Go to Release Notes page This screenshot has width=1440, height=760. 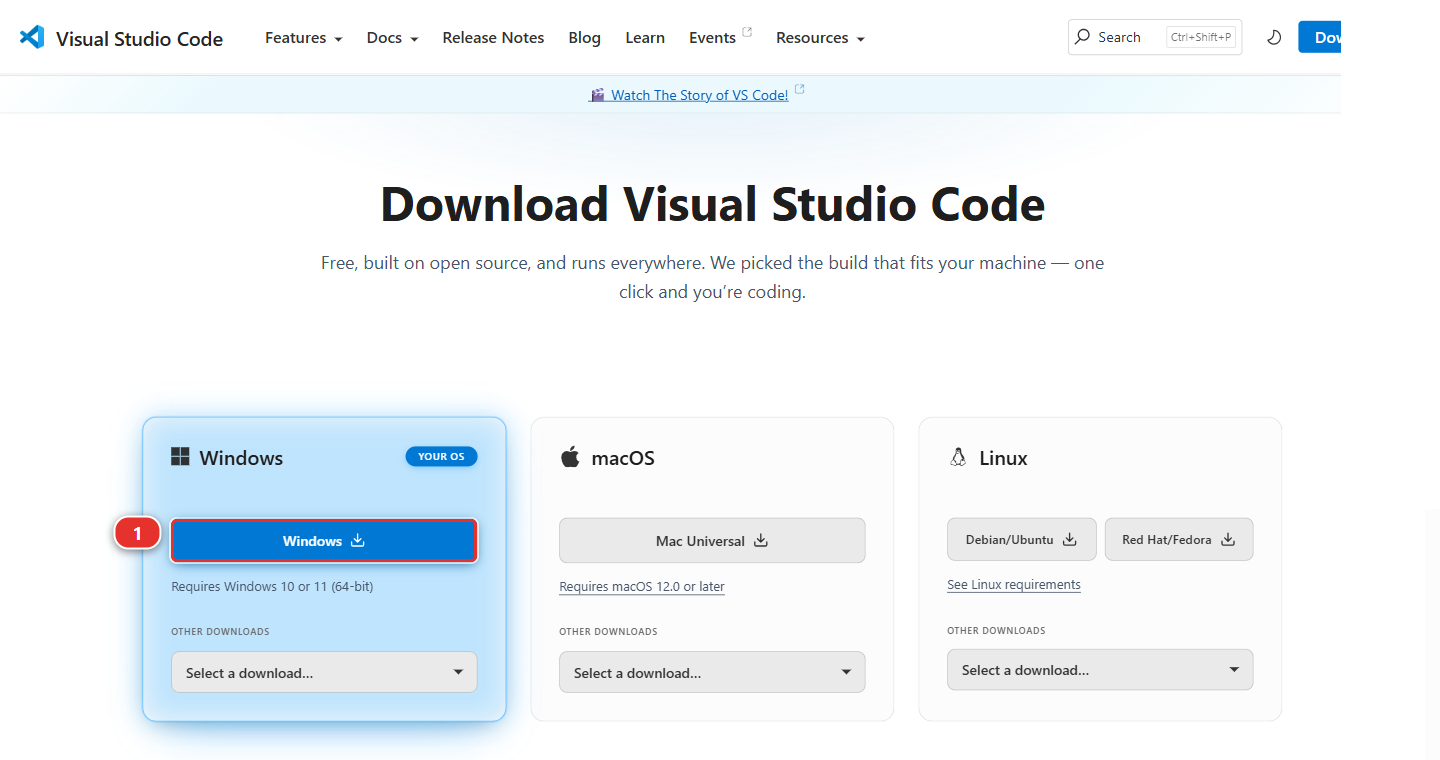(493, 38)
